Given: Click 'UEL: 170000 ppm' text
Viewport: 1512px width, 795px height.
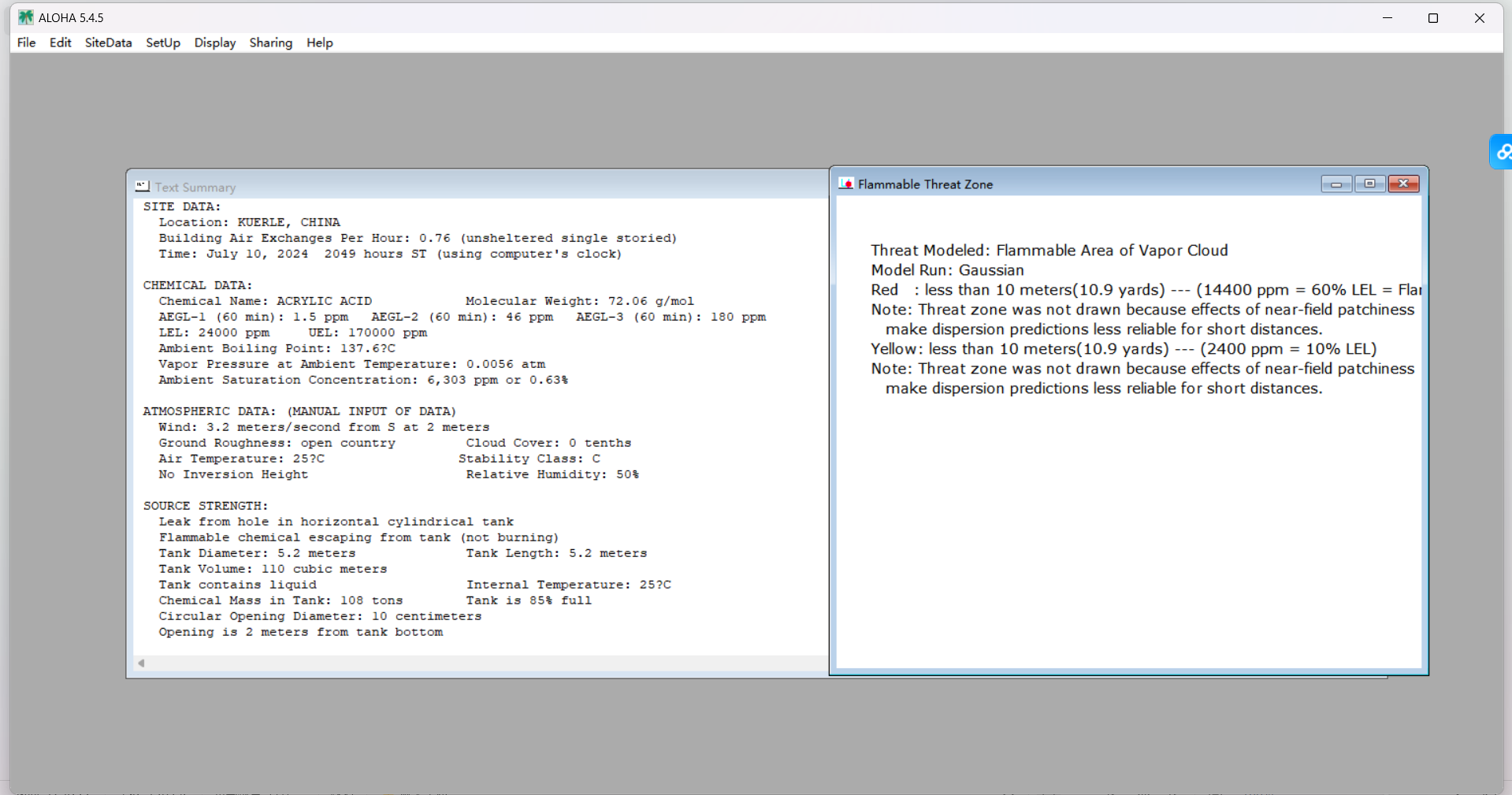Looking at the screenshot, I should pyautogui.click(x=367, y=332).
